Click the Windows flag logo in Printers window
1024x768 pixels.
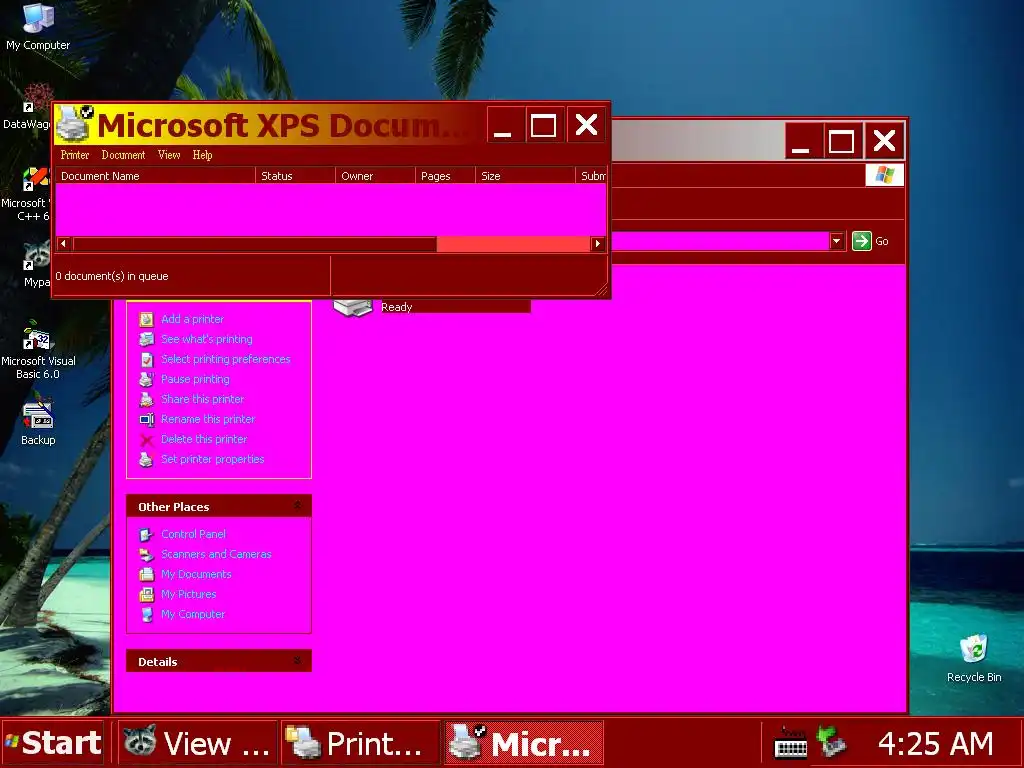[x=884, y=175]
